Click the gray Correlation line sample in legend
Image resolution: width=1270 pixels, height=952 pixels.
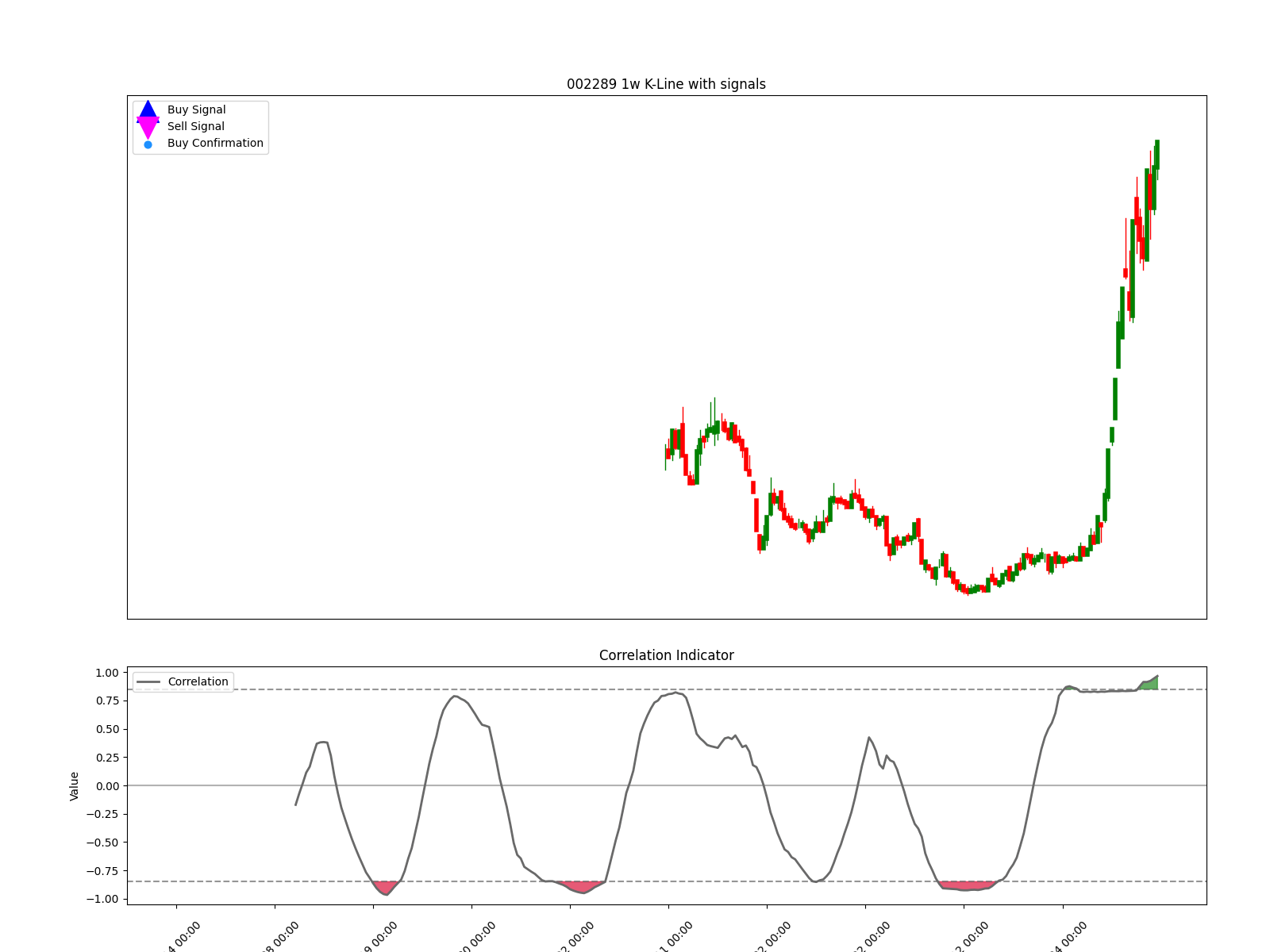[x=148, y=682]
